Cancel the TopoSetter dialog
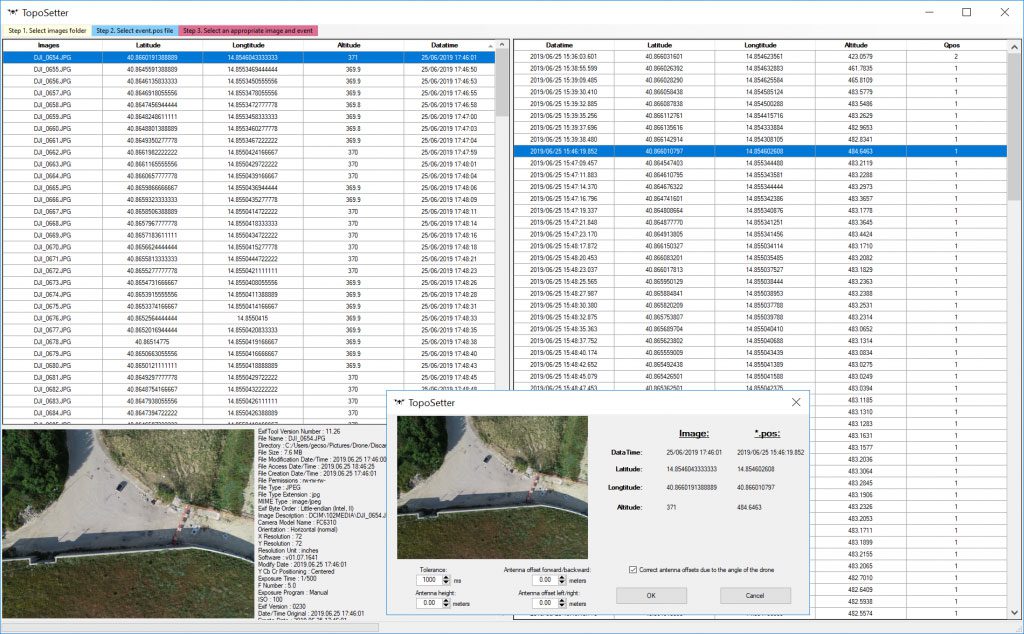1024x634 pixels. pyautogui.click(x=755, y=595)
